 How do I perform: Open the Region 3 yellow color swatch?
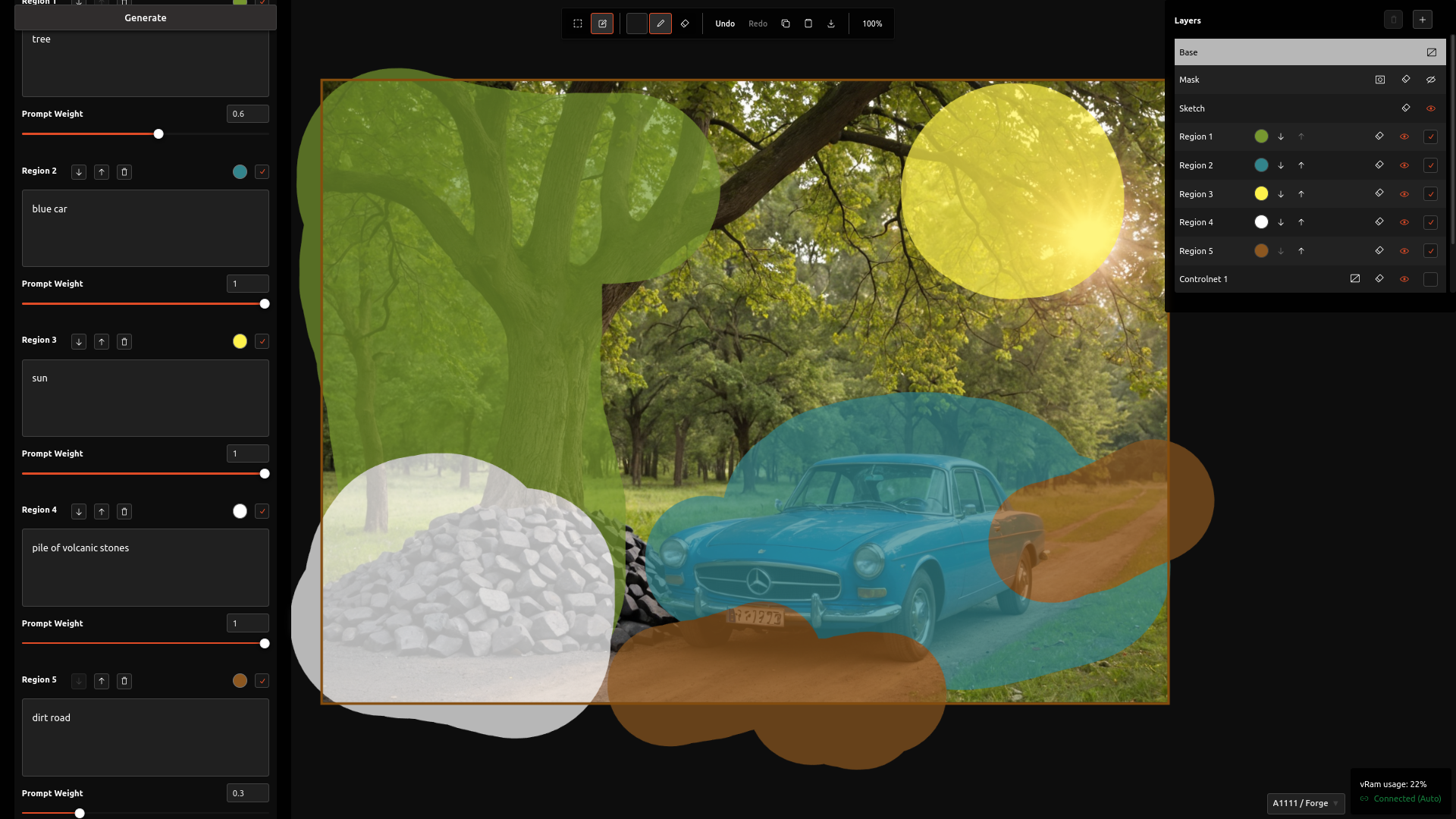(x=240, y=341)
